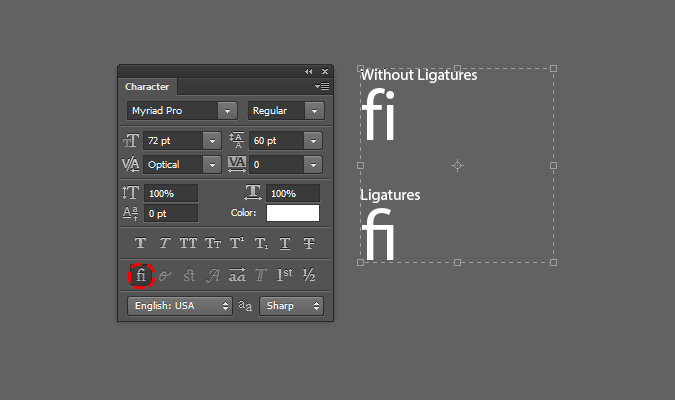This screenshot has height=400, width=675.
Task: Toggle Faux Bold text style
Action: [140, 243]
